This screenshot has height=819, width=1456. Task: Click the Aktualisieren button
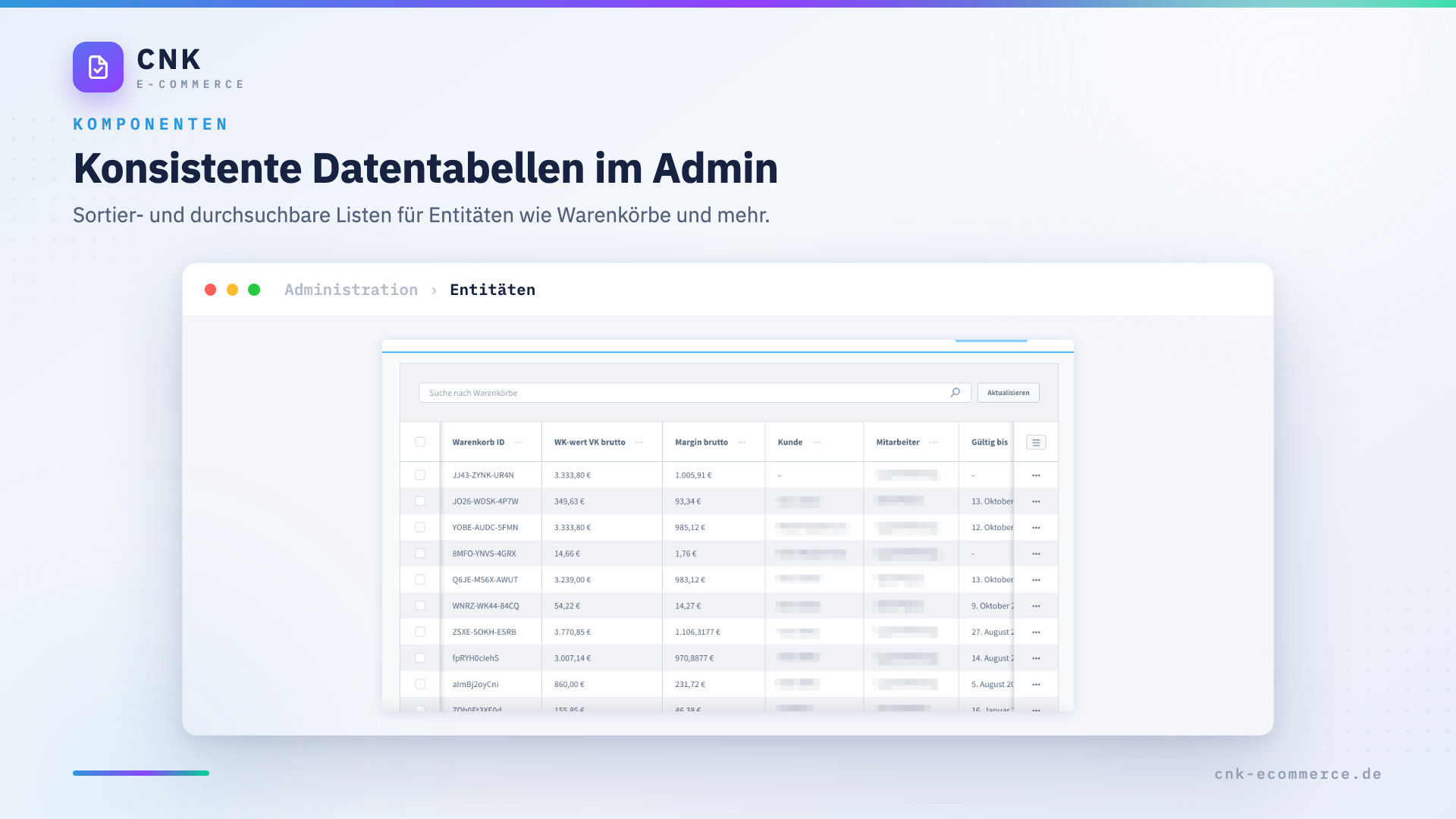tap(1009, 393)
